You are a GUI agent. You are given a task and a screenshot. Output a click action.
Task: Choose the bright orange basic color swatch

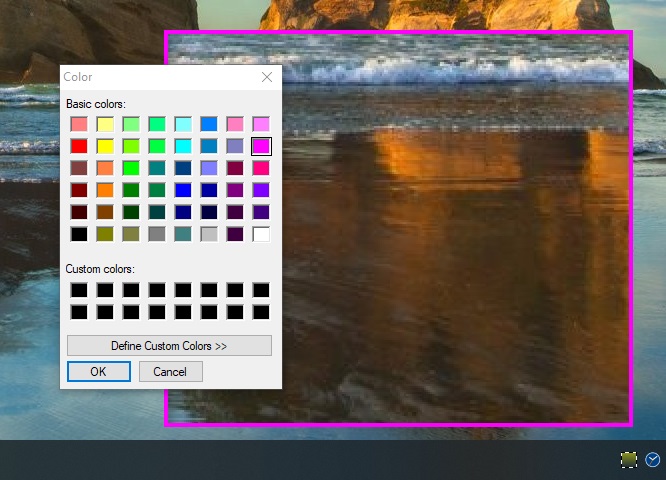click(x=105, y=190)
